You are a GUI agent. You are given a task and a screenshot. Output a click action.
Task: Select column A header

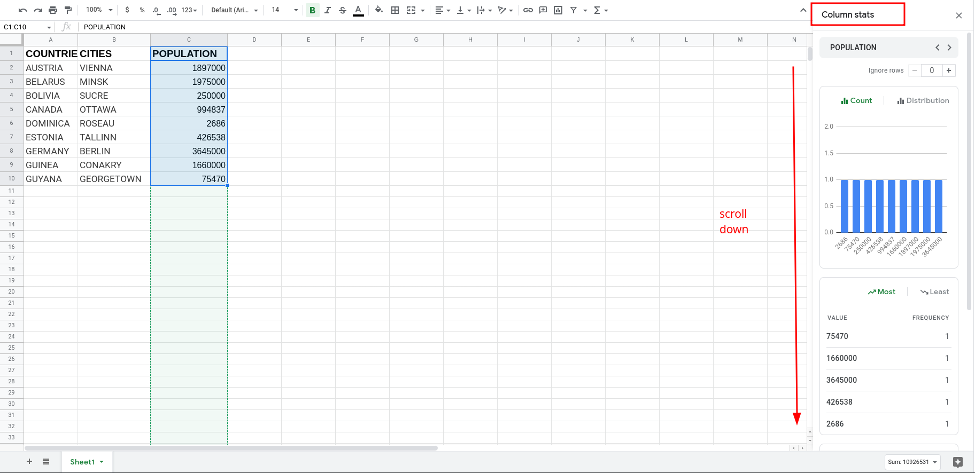[50, 40]
